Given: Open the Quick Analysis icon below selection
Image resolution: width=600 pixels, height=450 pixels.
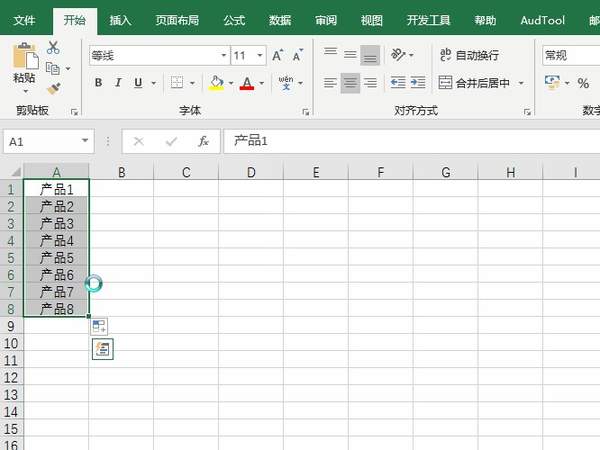Looking at the screenshot, I should [x=102, y=348].
